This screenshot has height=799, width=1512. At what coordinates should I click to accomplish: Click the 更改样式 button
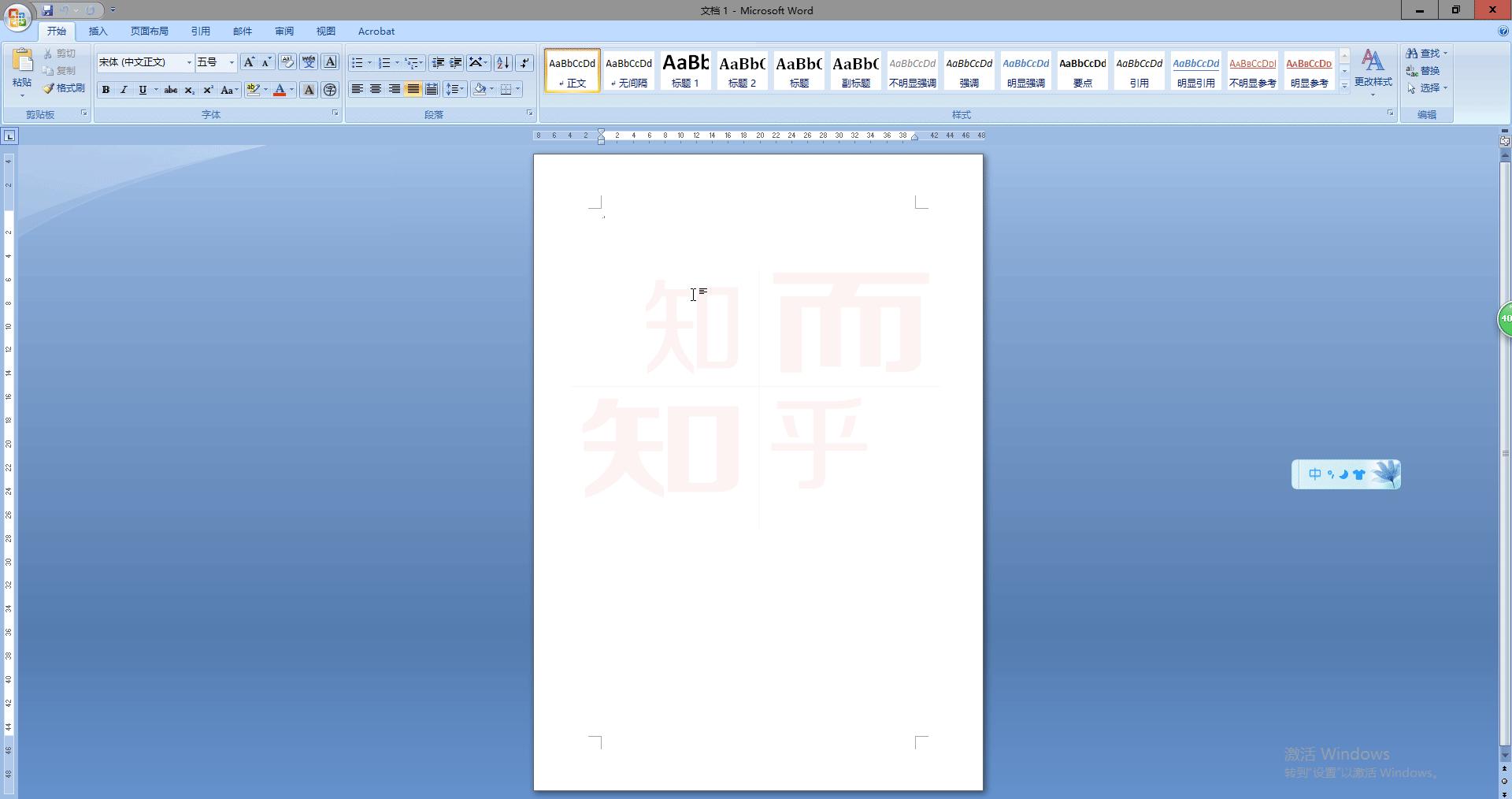[1373, 69]
